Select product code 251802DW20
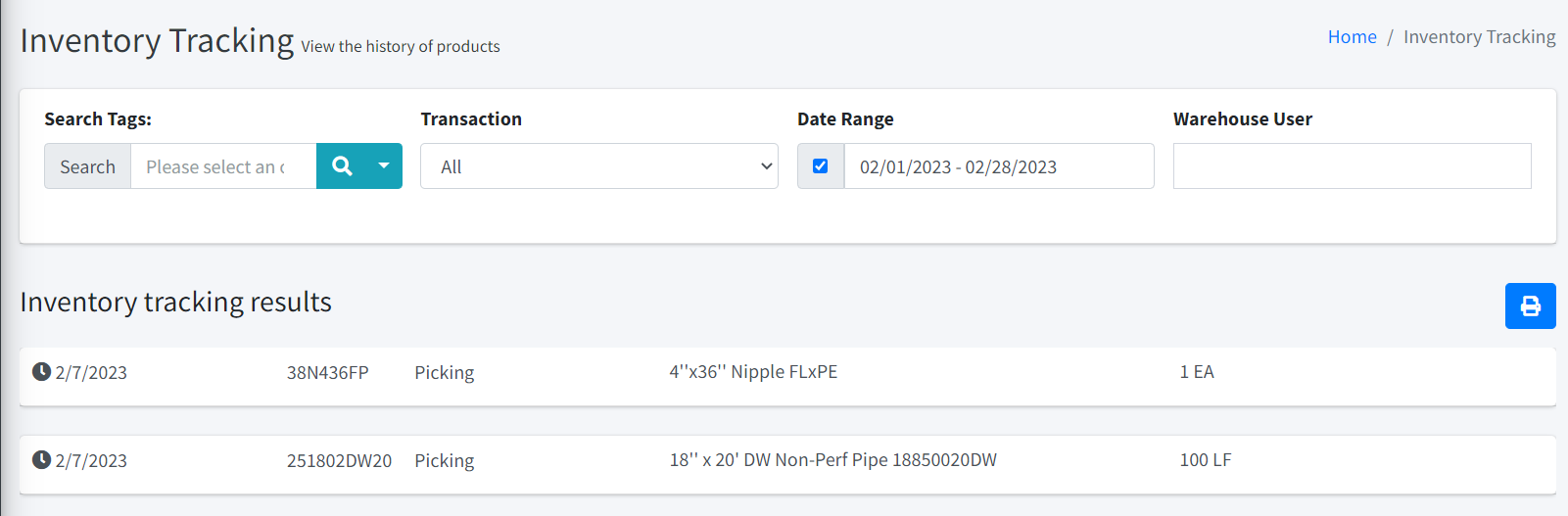1568x516 pixels. [x=339, y=461]
